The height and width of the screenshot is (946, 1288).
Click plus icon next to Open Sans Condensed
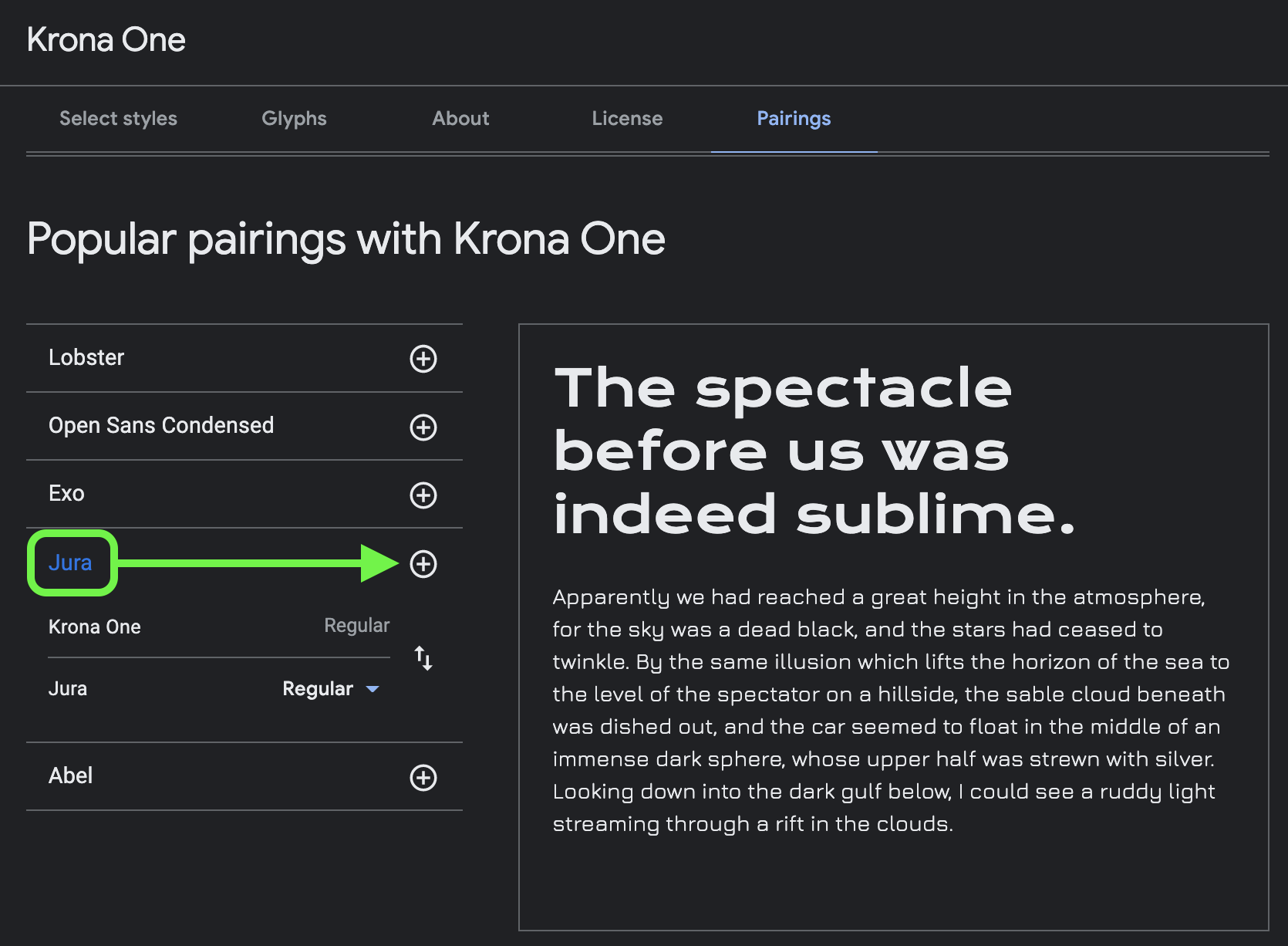coord(423,427)
